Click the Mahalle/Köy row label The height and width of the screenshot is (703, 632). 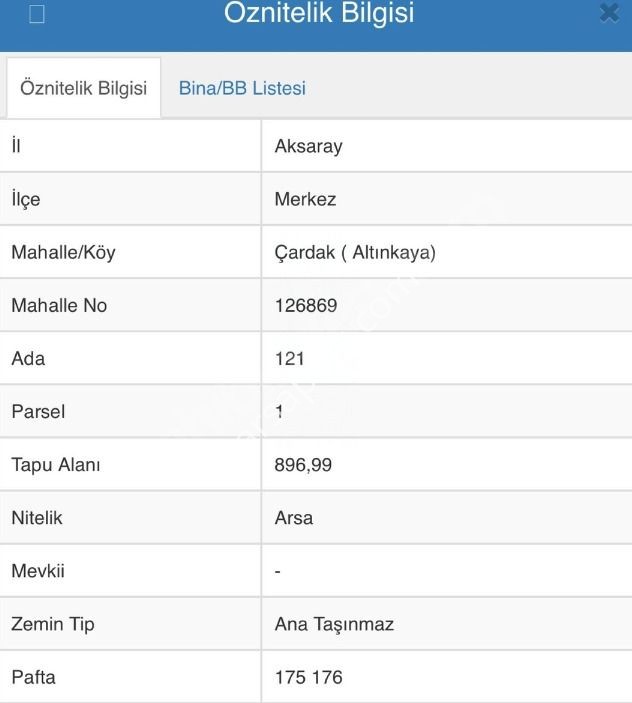[63, 252]
